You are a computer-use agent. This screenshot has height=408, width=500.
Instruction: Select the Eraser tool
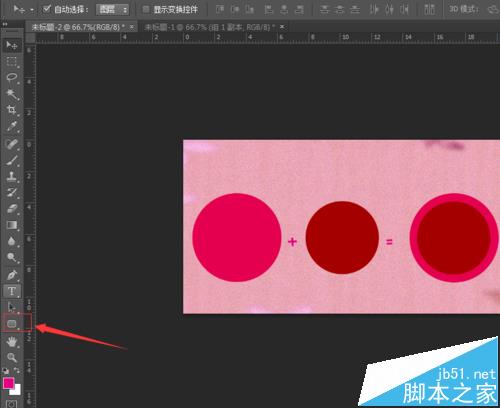pyautogui.click(x=12, y=209)
